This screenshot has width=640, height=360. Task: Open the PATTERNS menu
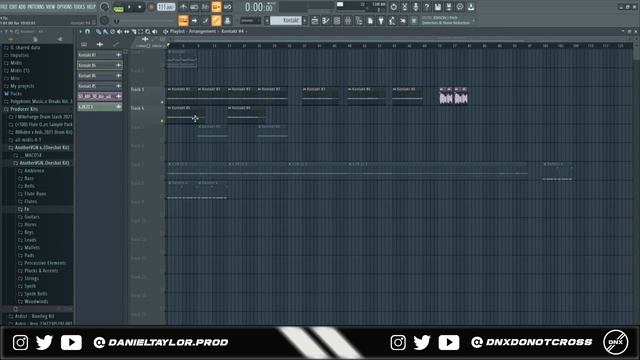[x=36, y=7]
